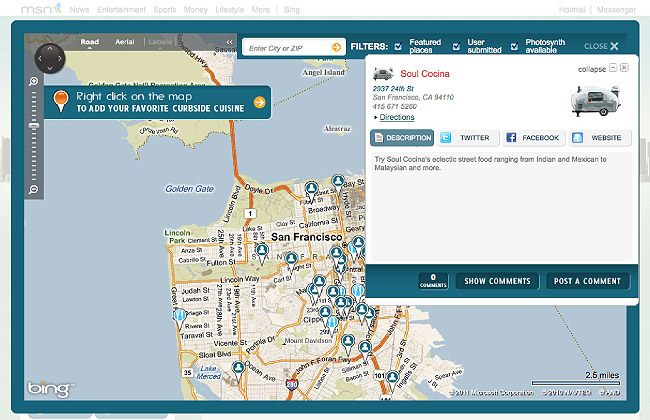
Task: Click the Alcatraz map label
Action: pyautogui.click(x=337, y=129)
